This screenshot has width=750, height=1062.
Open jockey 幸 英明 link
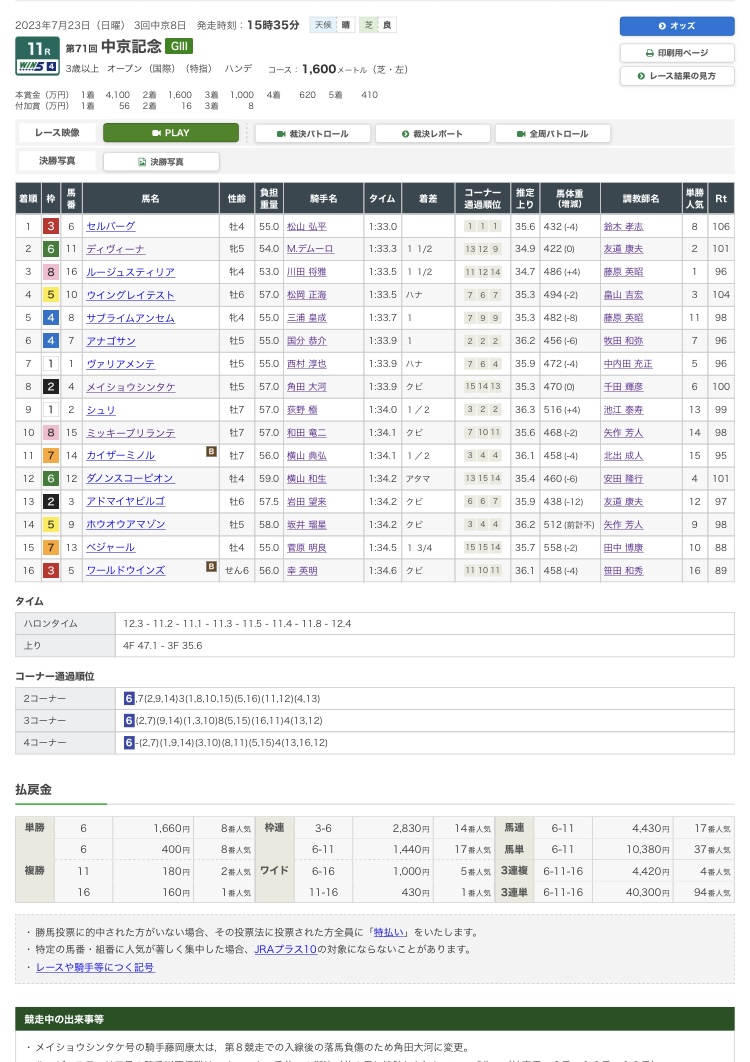301,571
